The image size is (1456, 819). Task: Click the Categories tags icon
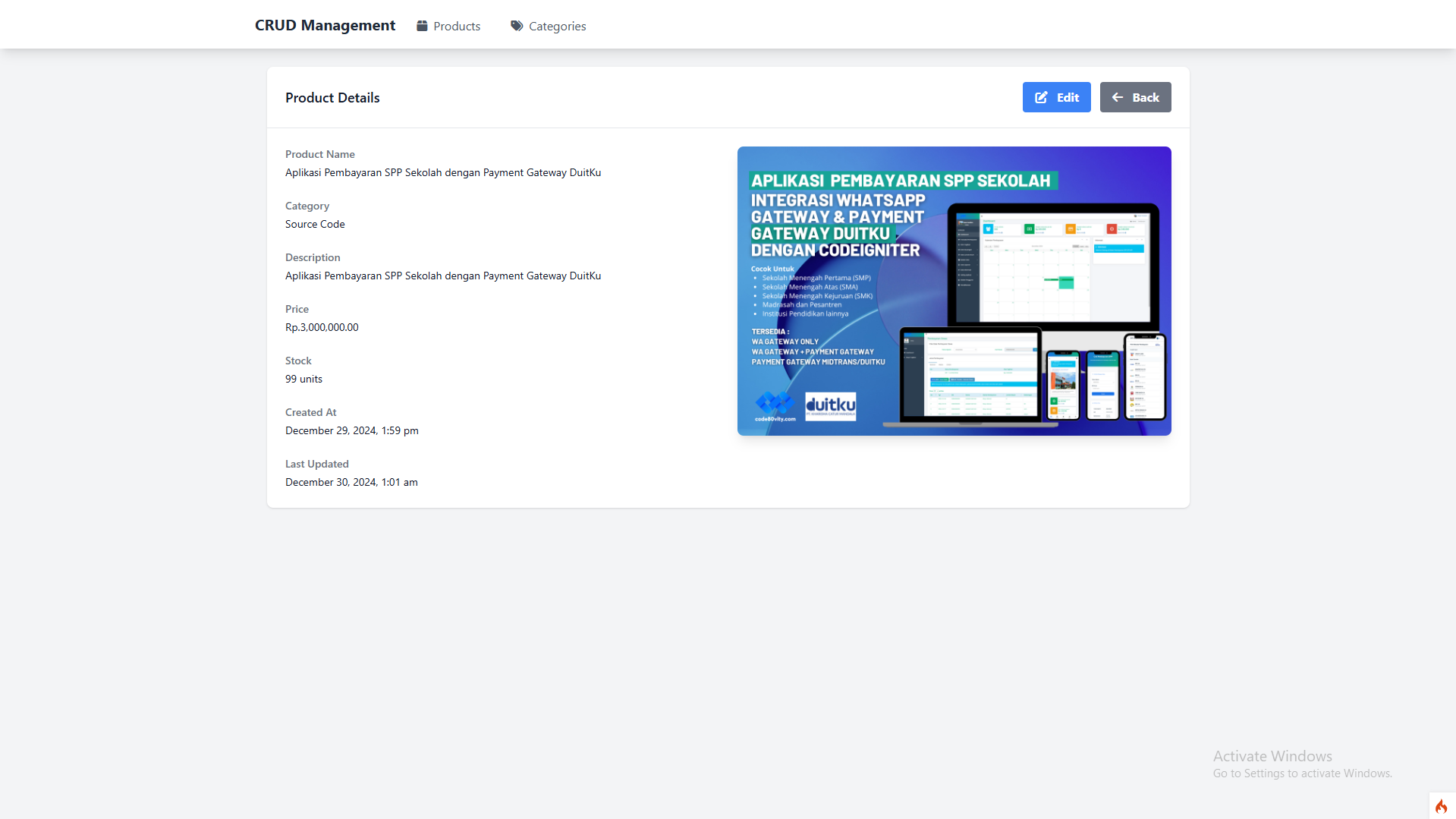[517, 26]
